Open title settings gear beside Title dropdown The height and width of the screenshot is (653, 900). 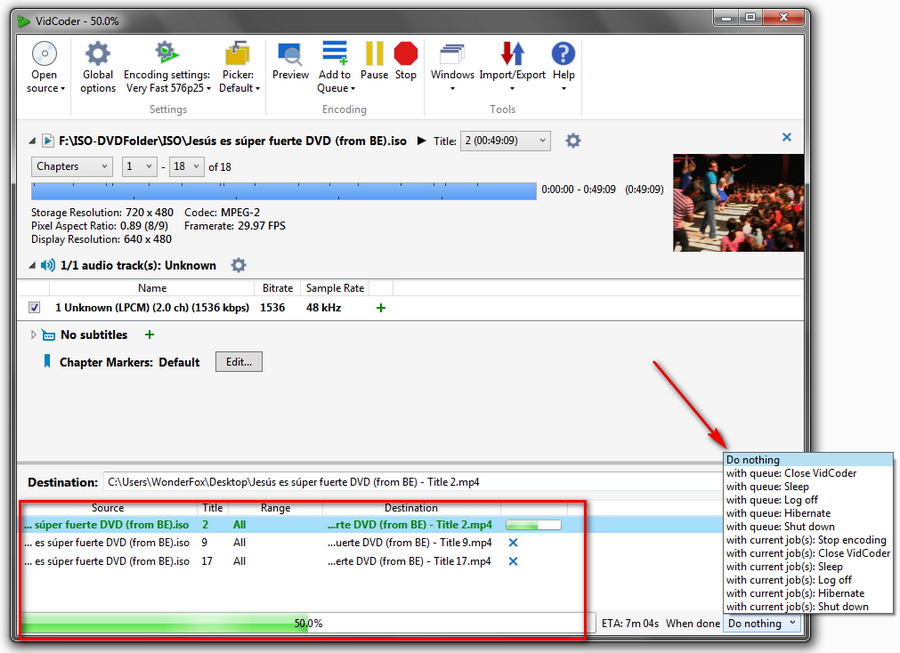click(573, 141)
